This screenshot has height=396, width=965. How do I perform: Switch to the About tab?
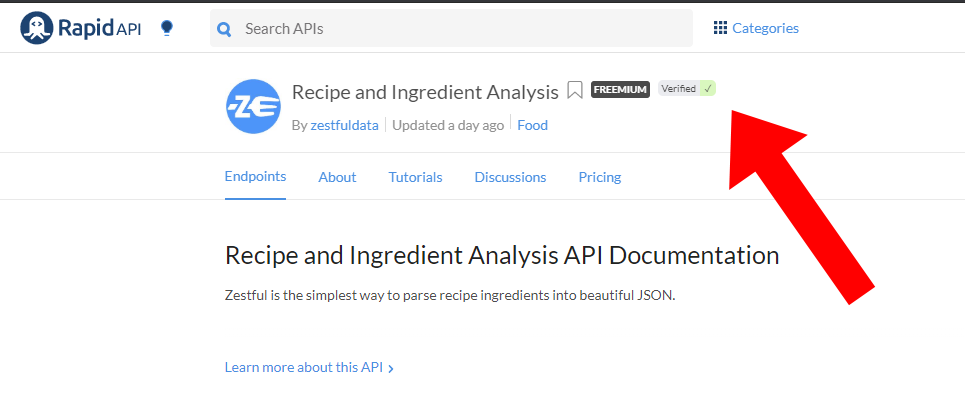[337, 177]
